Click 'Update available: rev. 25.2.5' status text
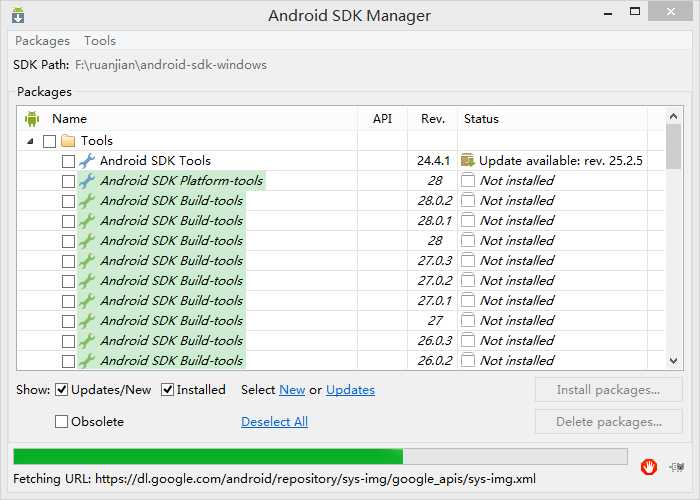Screen dimensions: 700x500 coord(560,161)
